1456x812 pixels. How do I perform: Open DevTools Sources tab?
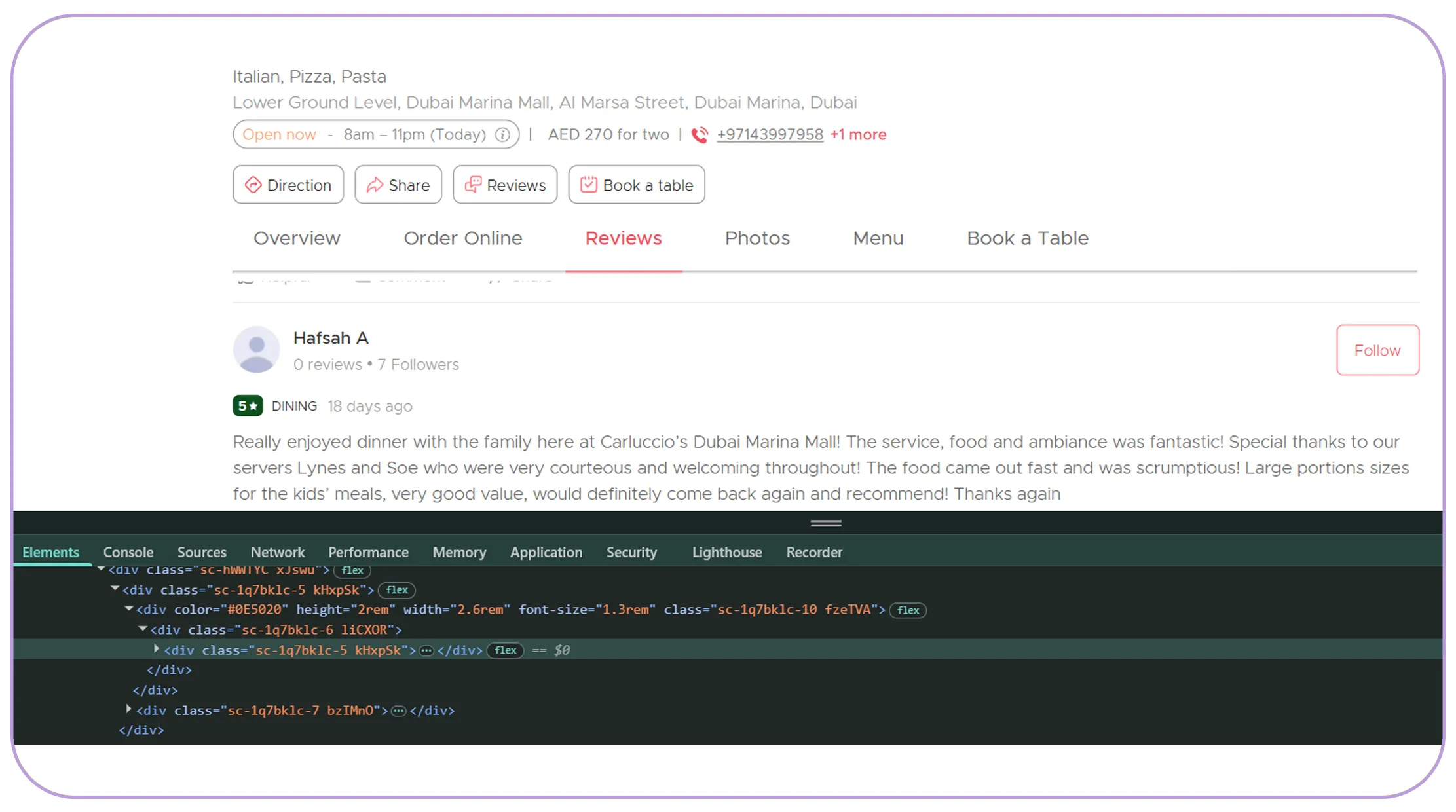click(202, 552)
